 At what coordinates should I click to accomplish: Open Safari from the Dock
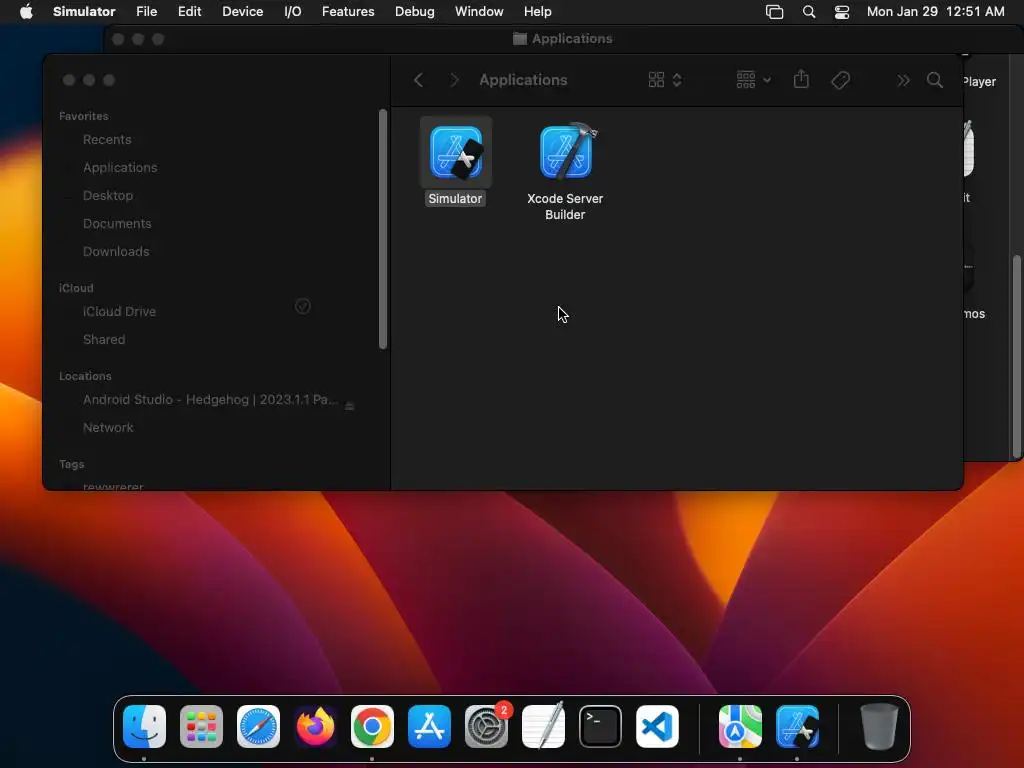click(x=259, y=727)
